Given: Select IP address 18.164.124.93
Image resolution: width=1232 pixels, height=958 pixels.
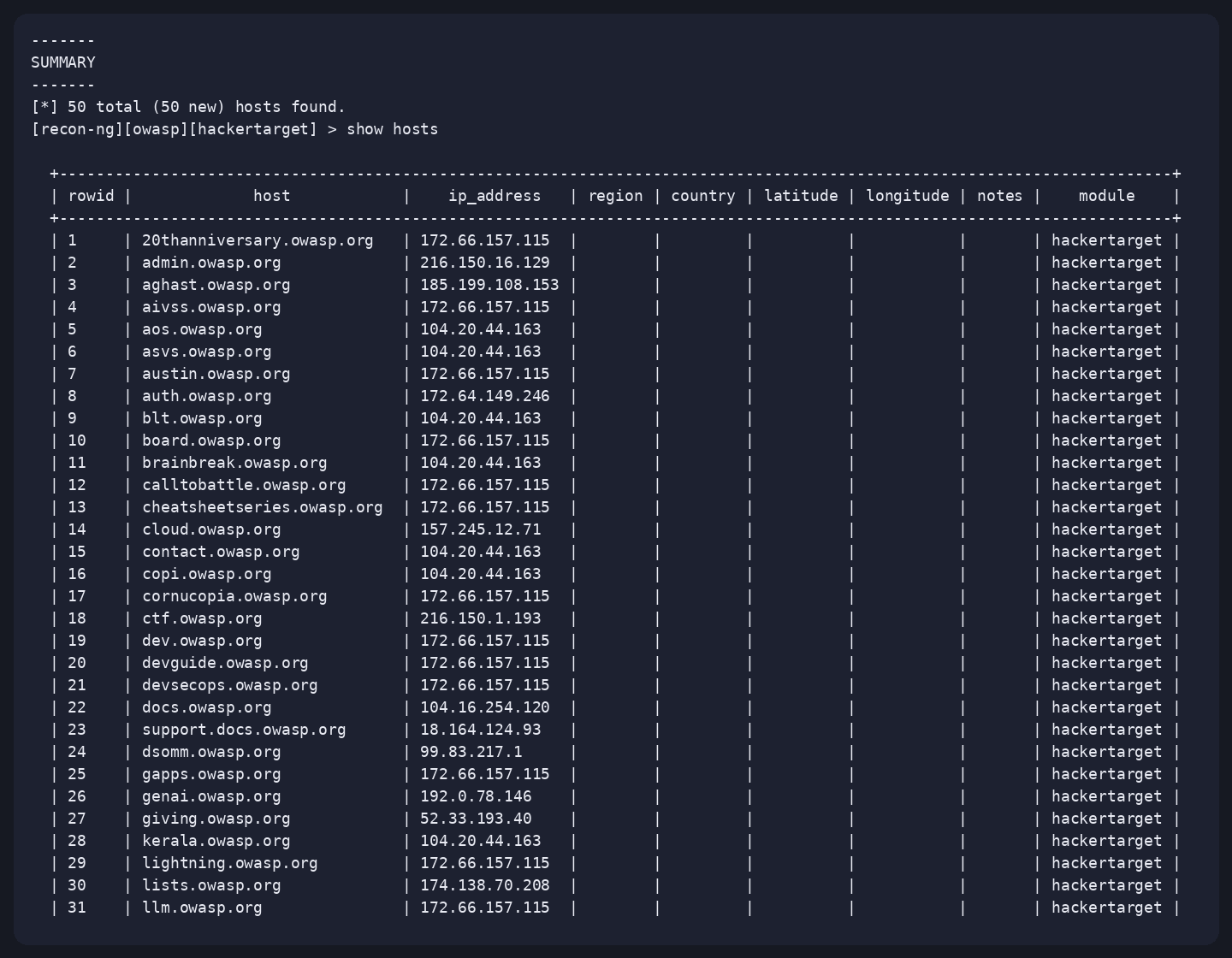Looking at the screenshot, I should [x=481, y=730].
